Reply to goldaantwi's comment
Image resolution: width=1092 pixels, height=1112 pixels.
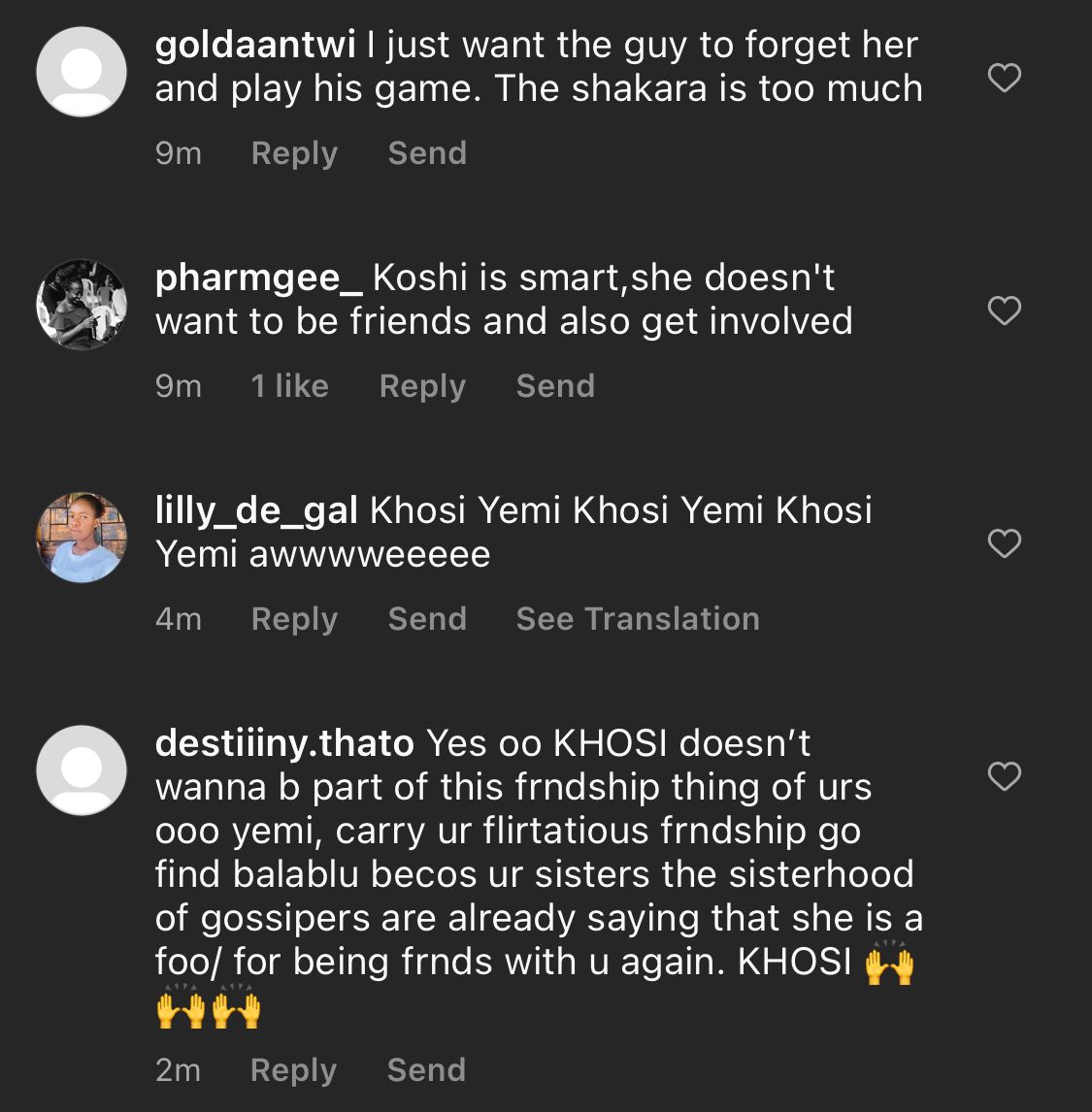pos(294,153)
